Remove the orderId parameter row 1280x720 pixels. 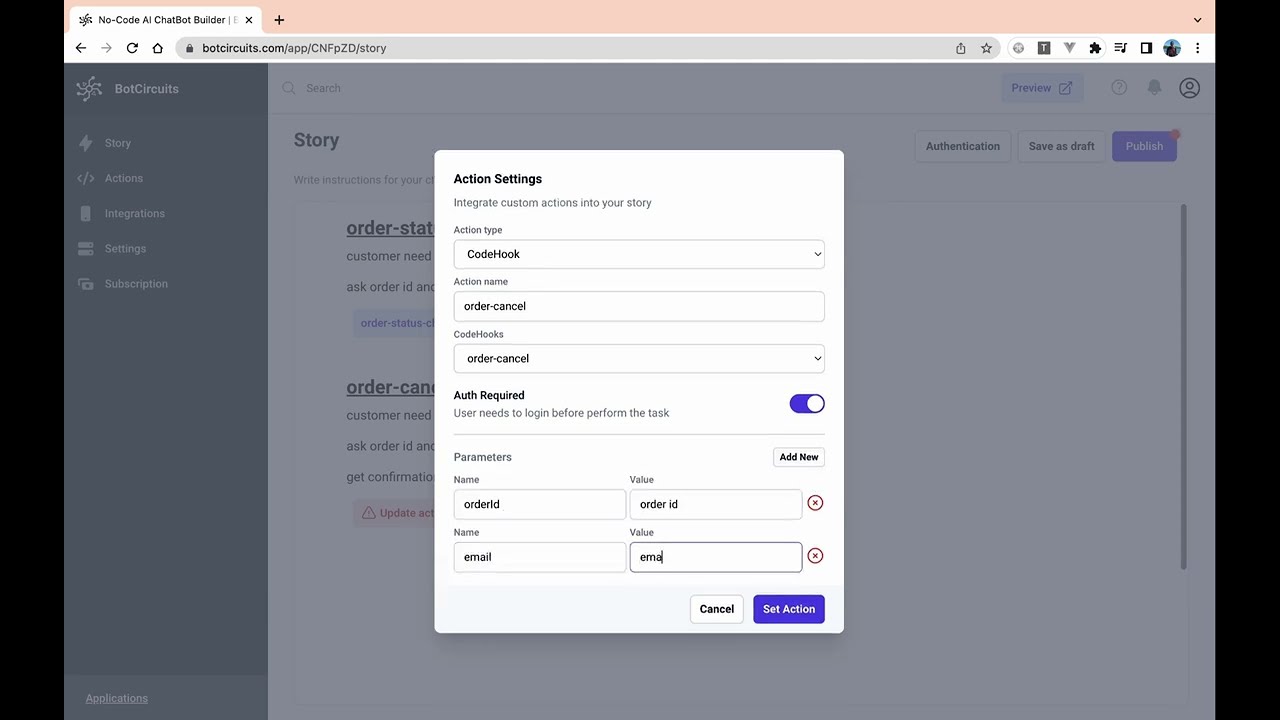point(815,503)
